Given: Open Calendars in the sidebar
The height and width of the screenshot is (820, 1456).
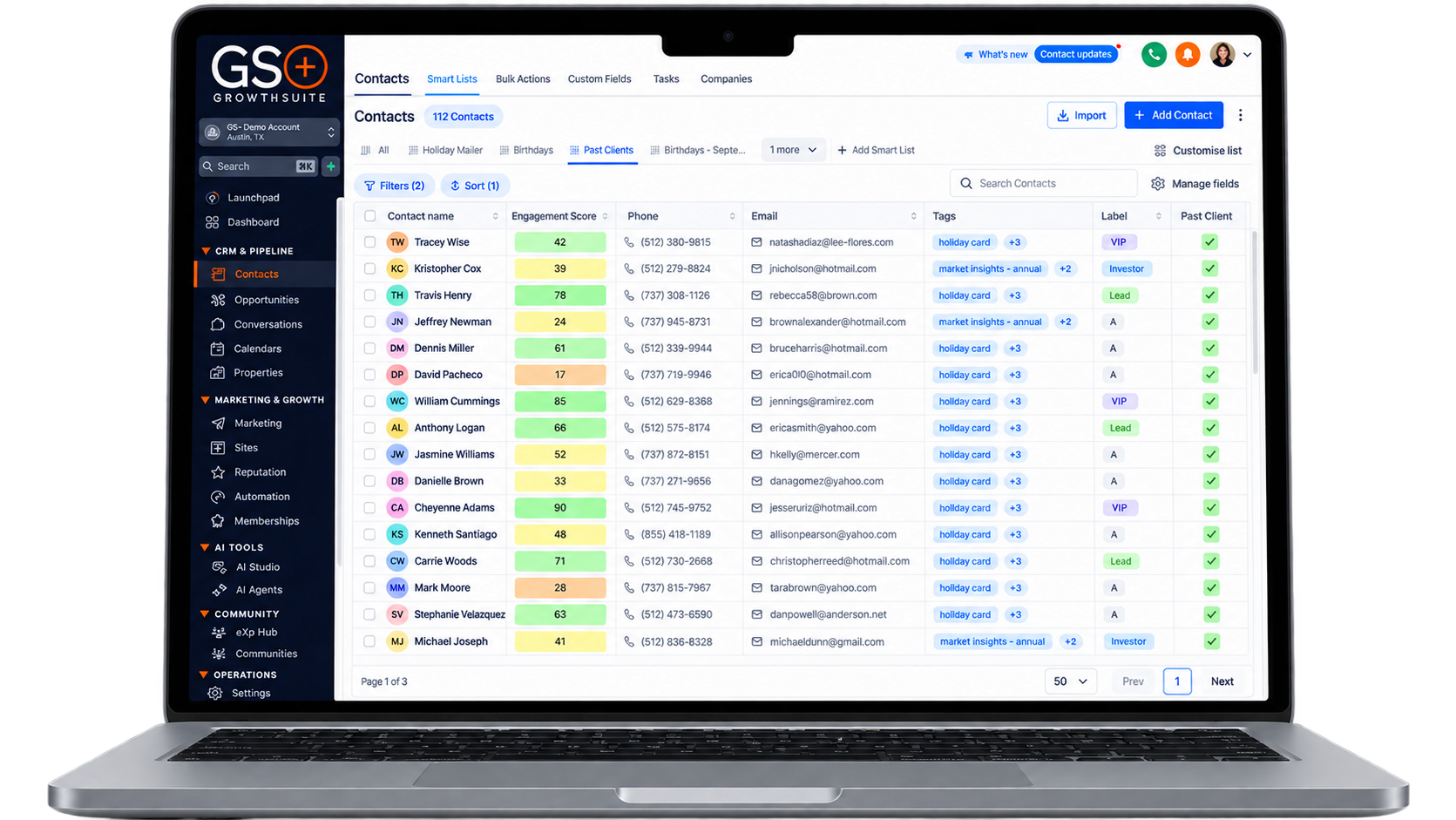Looking at the screenshot, I should pos(257,349).
